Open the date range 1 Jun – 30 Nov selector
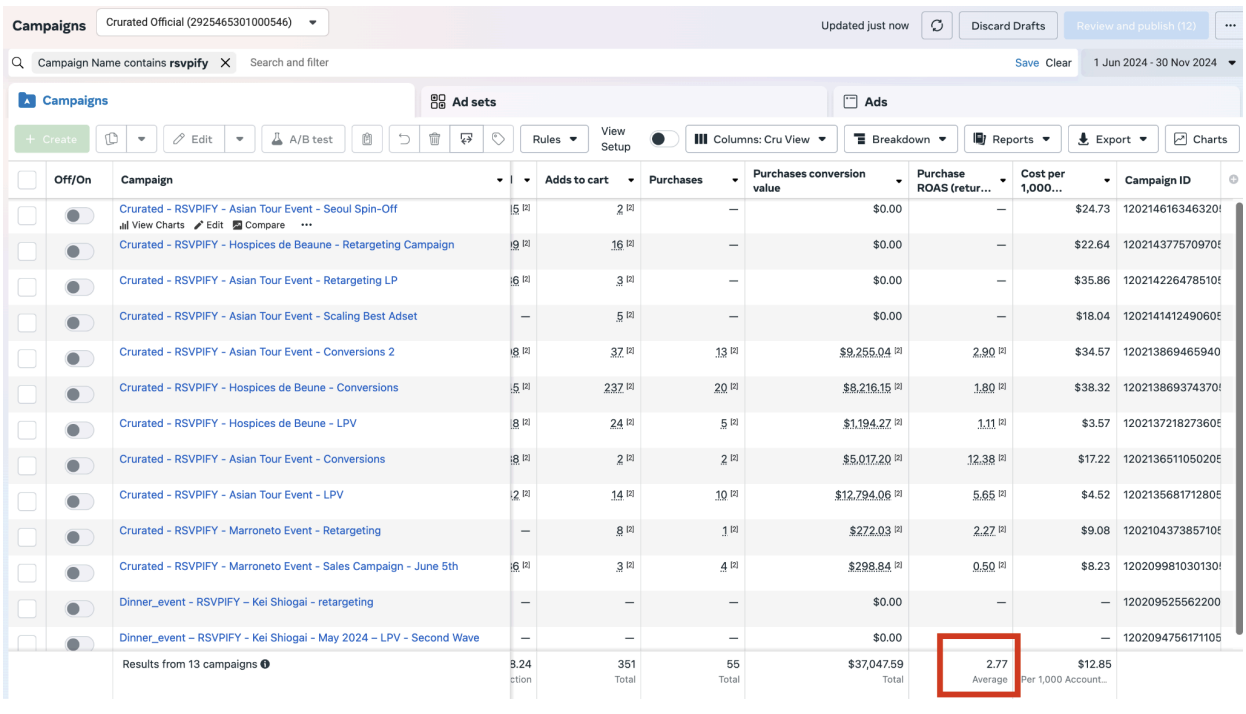1246x714 pixels. click(x=1163, y=62)
